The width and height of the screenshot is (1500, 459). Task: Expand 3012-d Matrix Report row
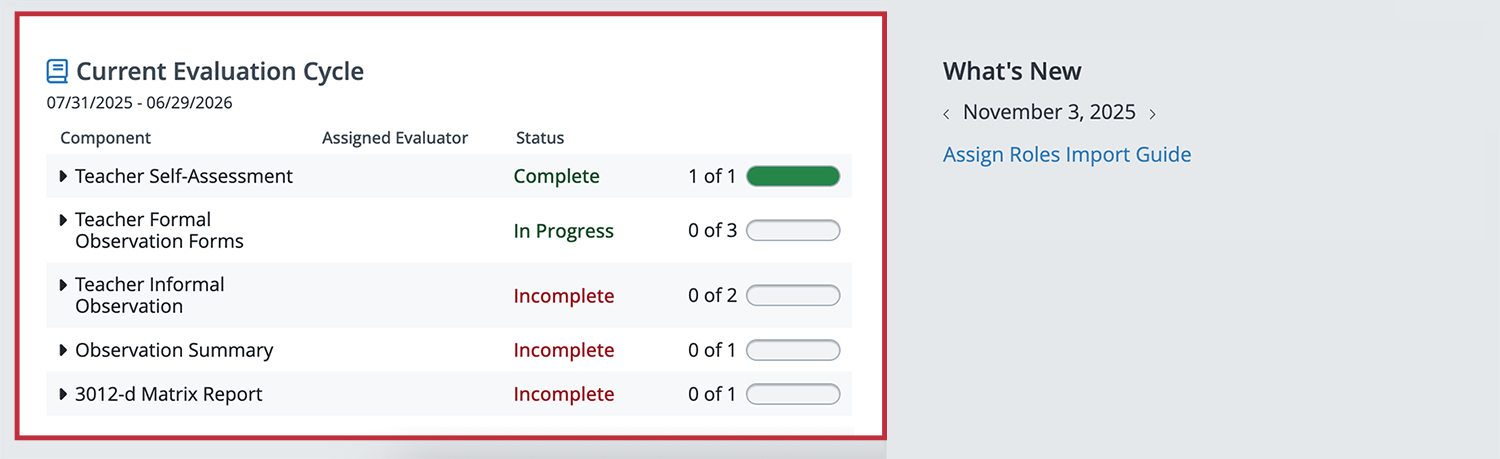(65, 395)
